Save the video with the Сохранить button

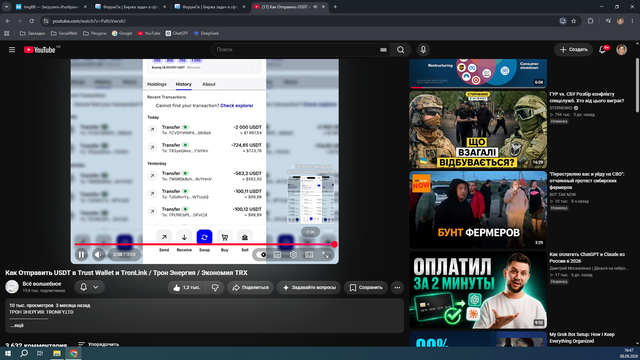(366, 287)
